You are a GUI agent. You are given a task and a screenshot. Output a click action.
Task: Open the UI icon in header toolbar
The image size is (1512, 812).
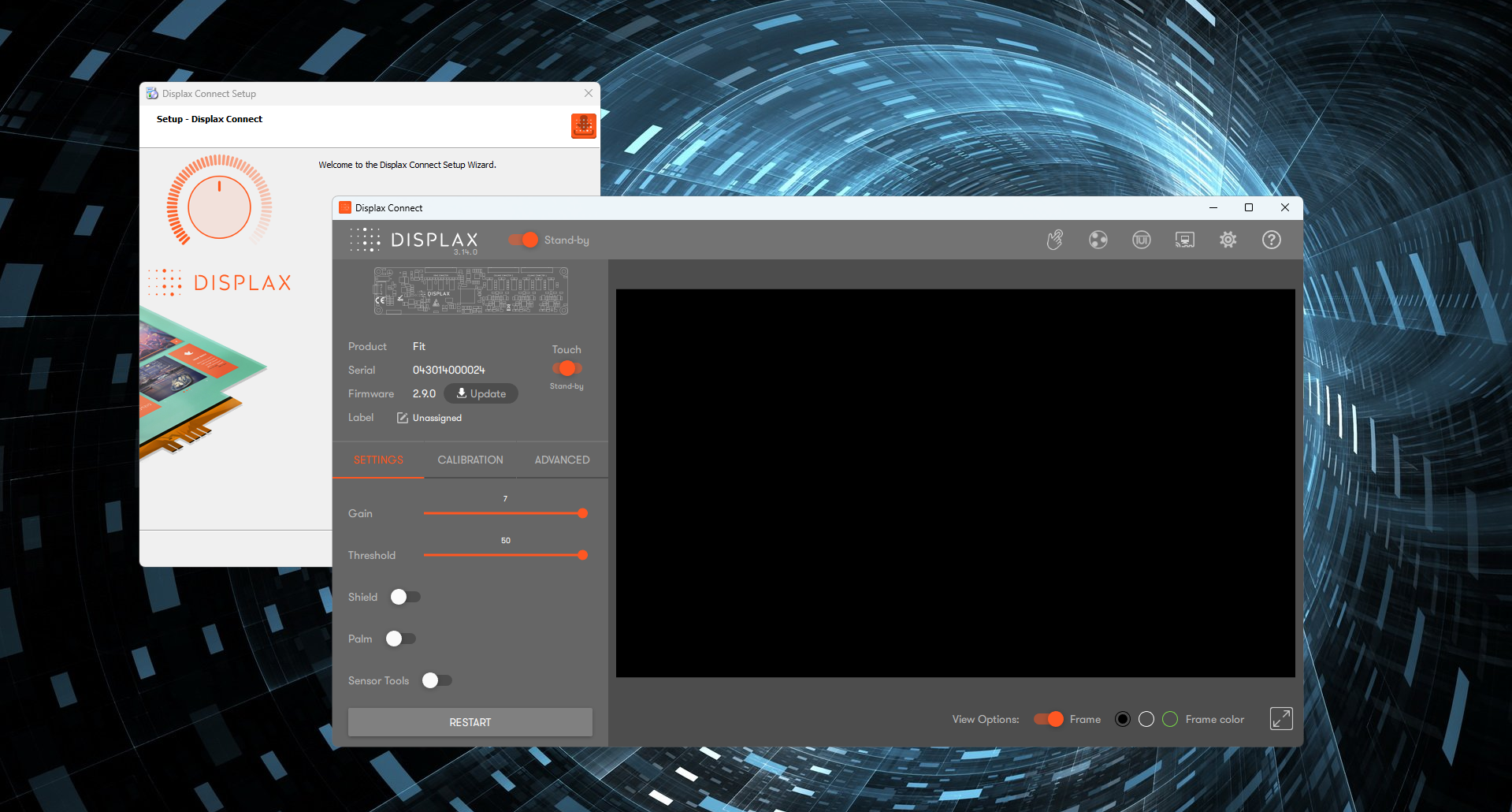point(1142,240)
